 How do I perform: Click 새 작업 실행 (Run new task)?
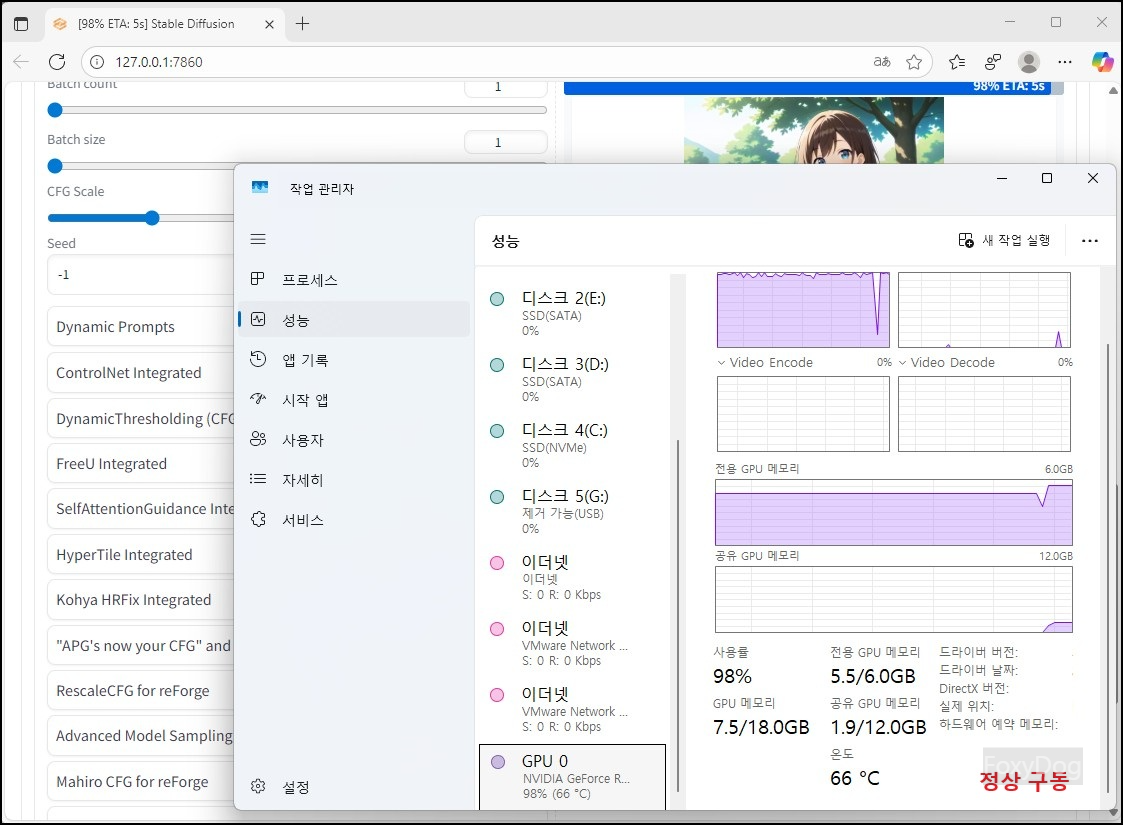pyautogui.click(x=1005, y=240)
